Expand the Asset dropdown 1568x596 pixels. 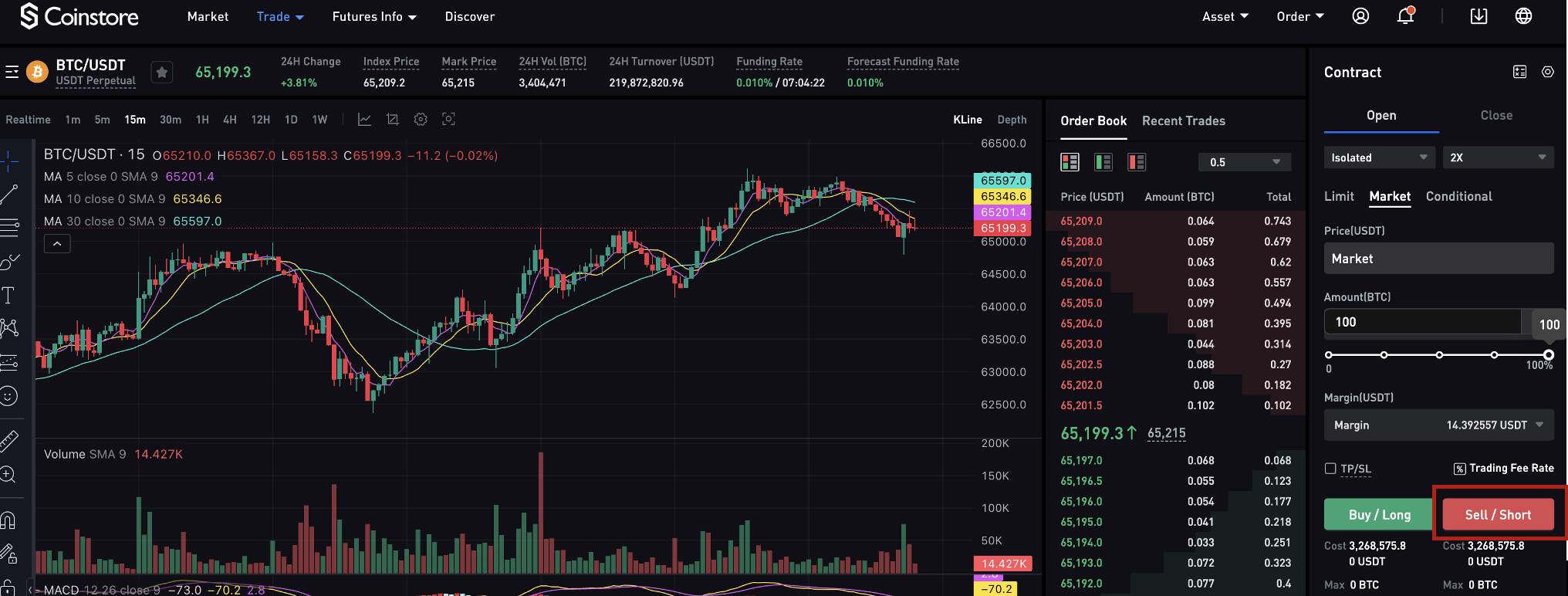1225,16
